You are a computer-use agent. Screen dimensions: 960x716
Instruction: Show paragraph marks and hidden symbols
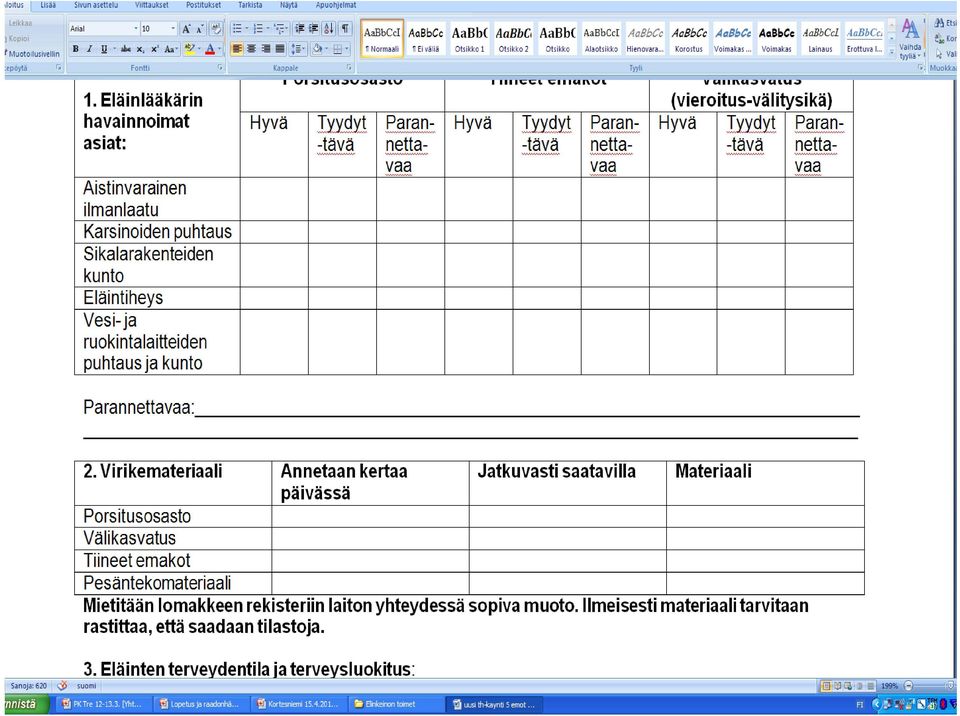345,29
